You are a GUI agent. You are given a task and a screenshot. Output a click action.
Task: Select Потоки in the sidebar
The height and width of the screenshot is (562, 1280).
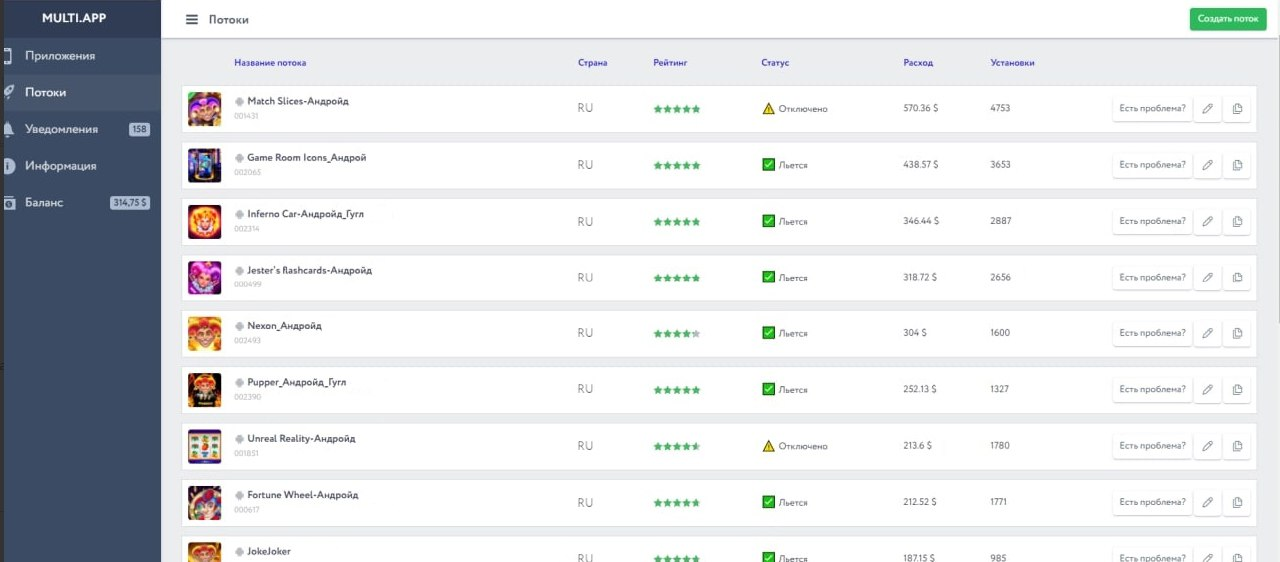[80, 92]
